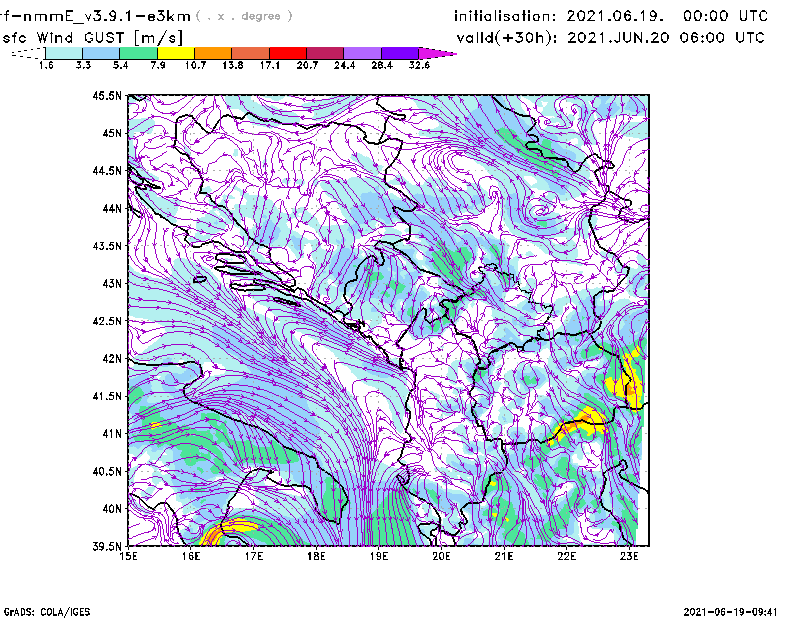Screen dimensions: 800x618
Task: Click the magenta arrow tip of the legend
Action: click(x=437, y=53)
